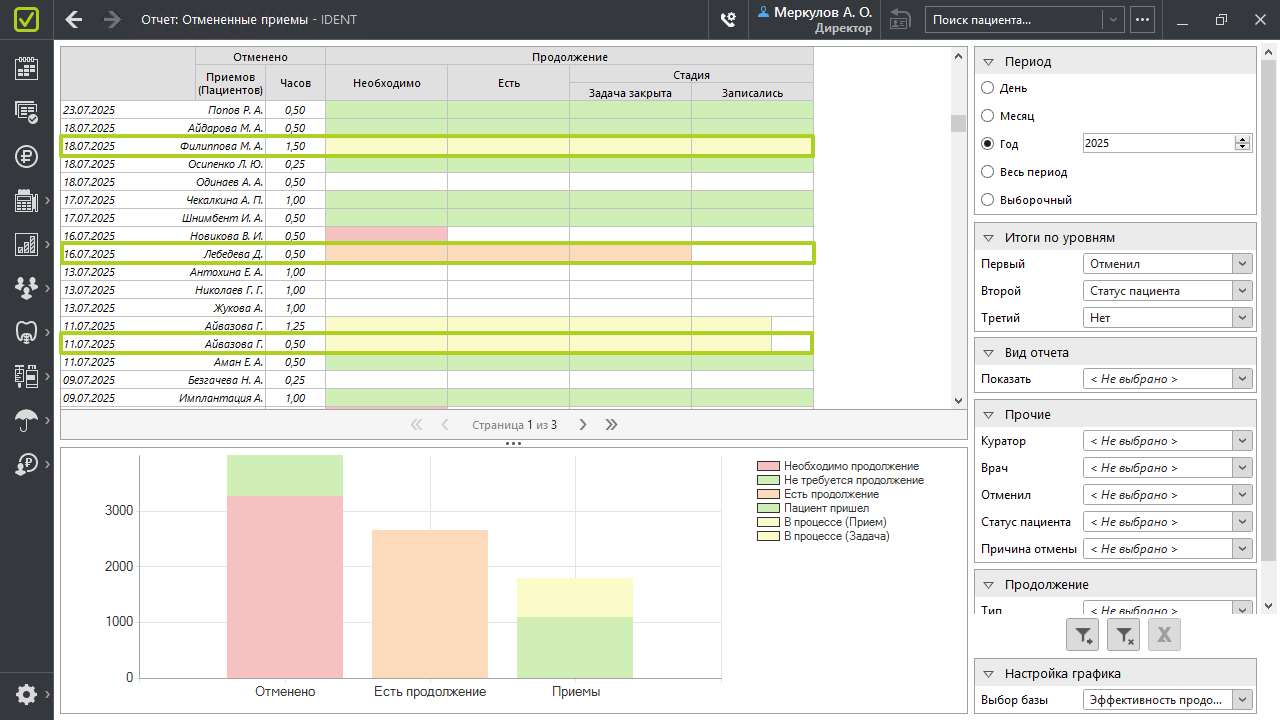Open settings gear in sidebar
This screenshot has width=1280, height=720.
(26, 694)
